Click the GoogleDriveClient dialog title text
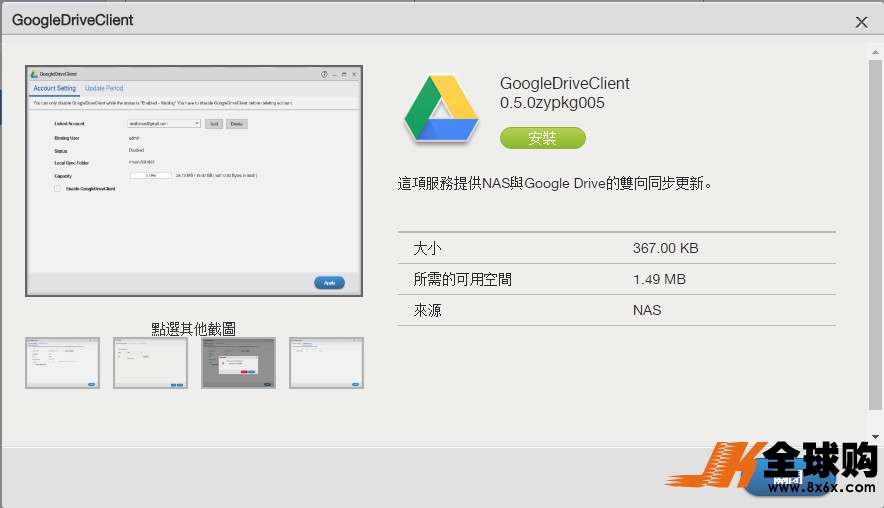 72,20
